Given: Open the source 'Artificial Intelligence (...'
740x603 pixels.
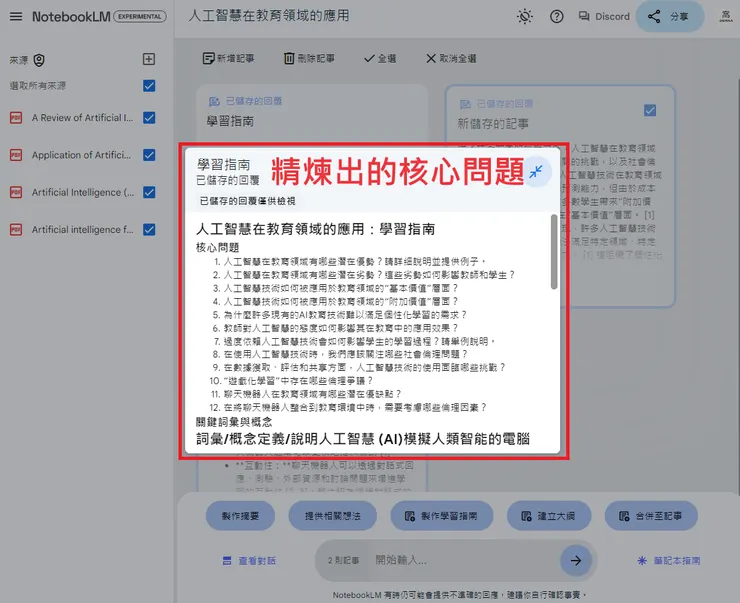Looking at the screenshot, I should (x=83, y=192).
